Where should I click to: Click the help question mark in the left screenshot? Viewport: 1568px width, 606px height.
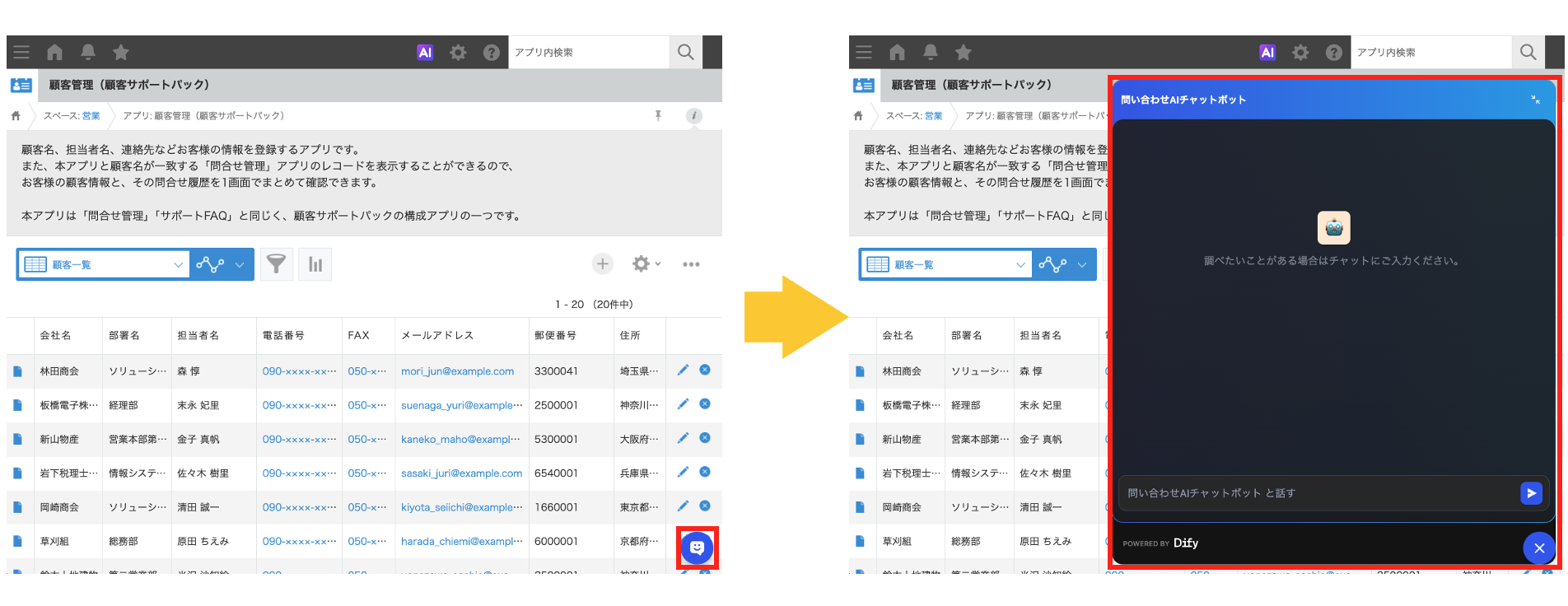click(492, 52)
